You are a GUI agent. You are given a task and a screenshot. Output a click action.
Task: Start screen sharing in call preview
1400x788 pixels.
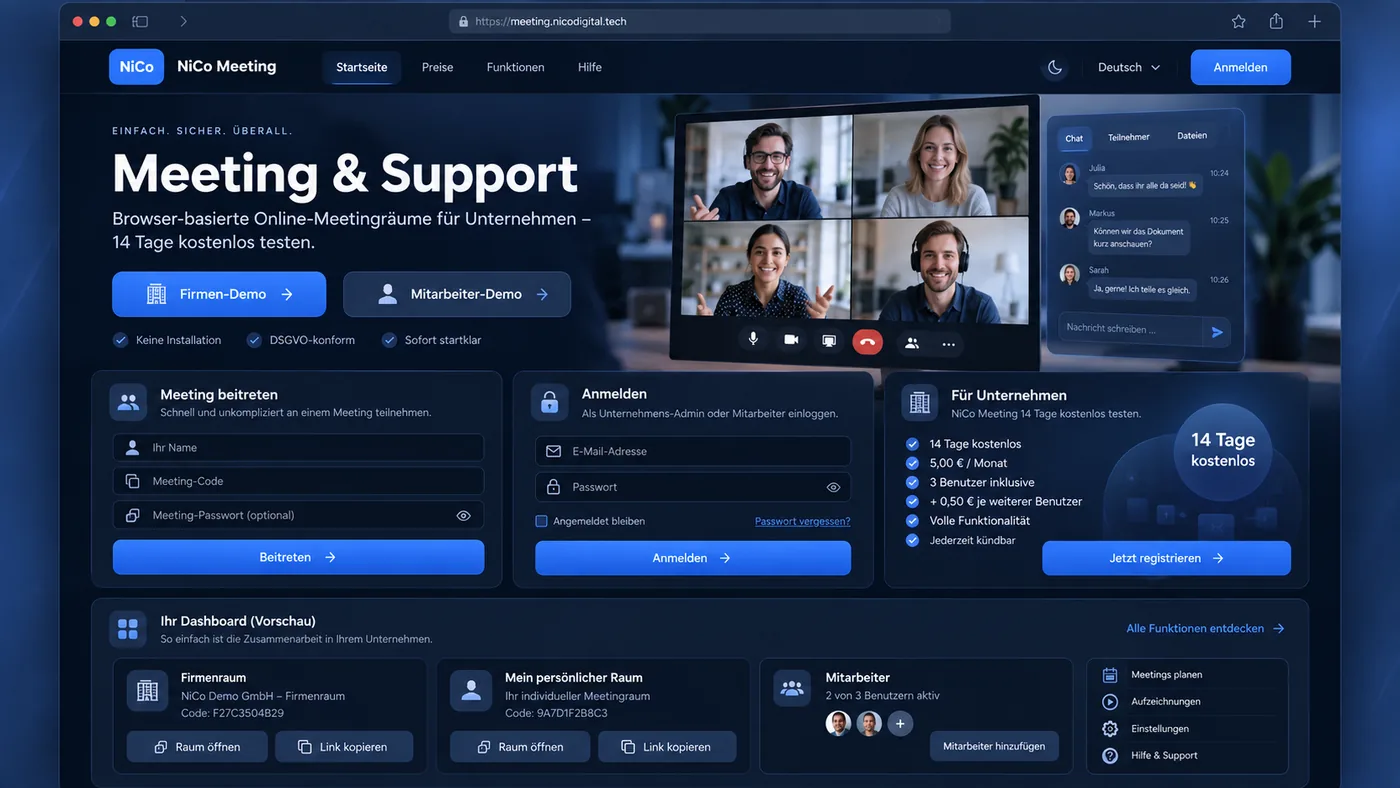coord(829,341)
